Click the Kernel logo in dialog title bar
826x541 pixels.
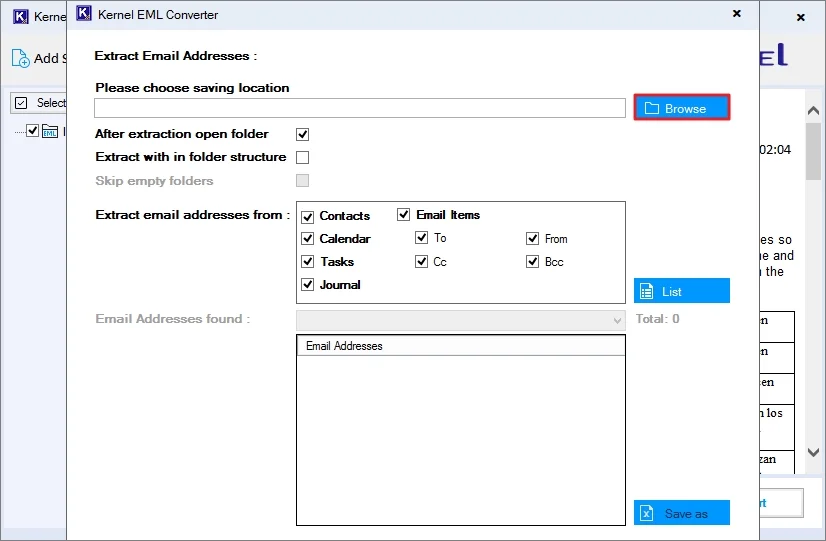(x=84, y=13)
